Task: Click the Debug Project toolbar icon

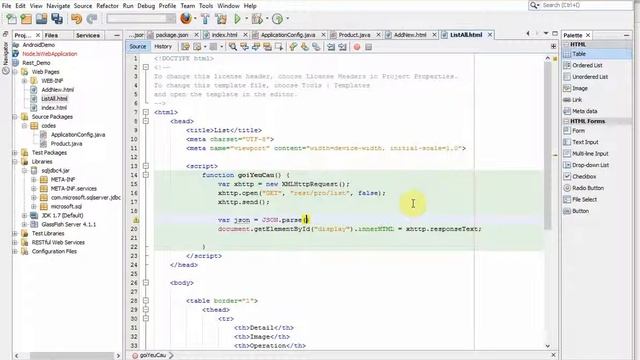Action: point(257,19)
